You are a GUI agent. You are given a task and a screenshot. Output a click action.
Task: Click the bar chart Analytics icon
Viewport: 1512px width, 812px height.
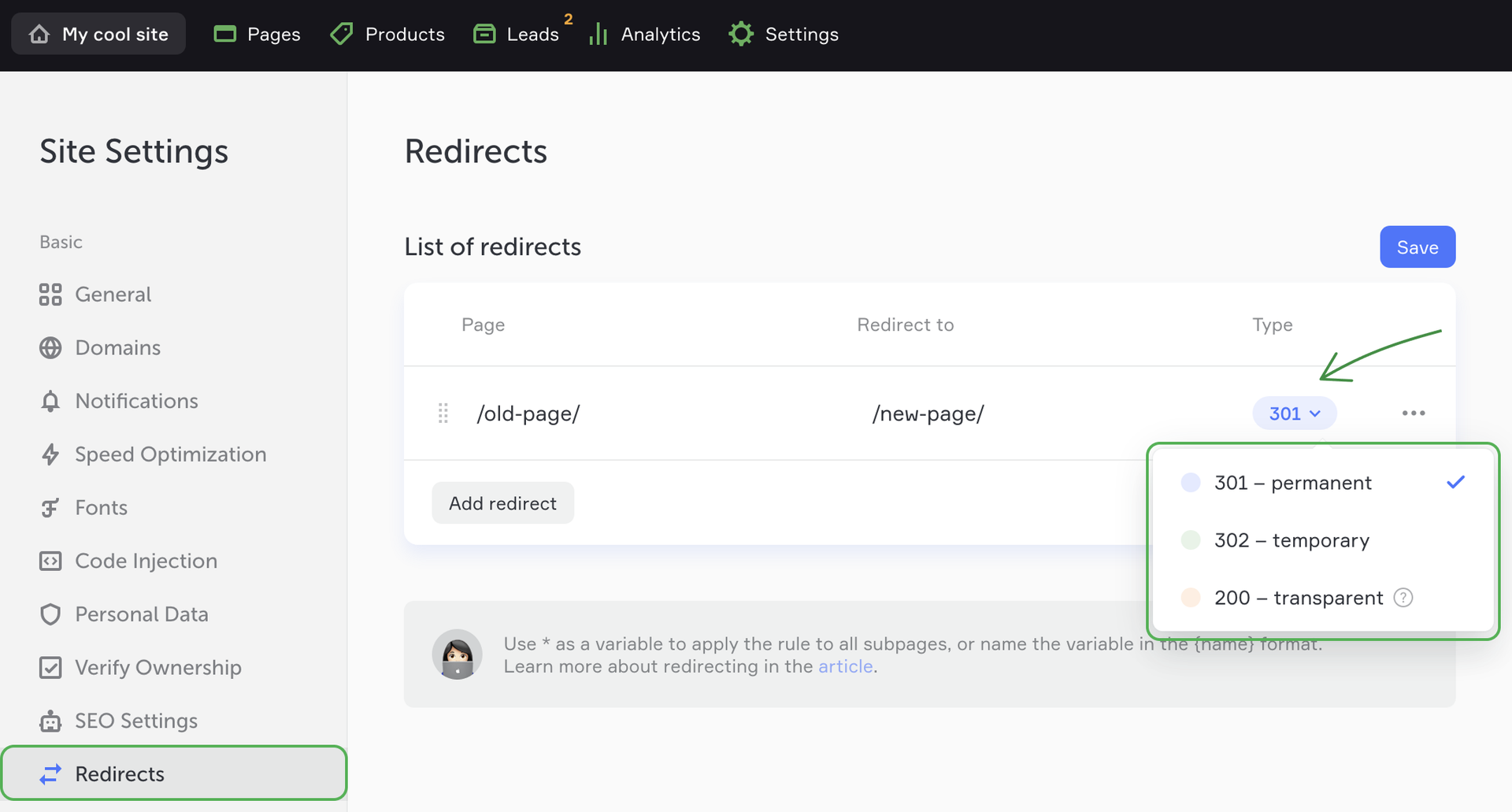(598, 34)
